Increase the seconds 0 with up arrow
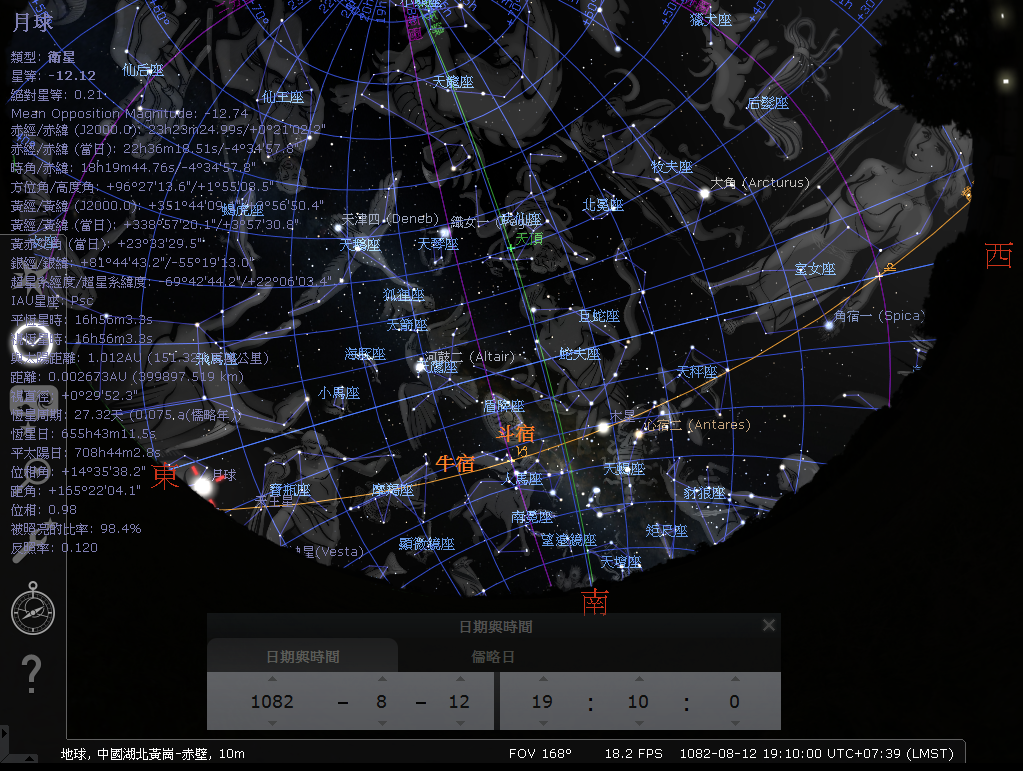 coord(735,678)
